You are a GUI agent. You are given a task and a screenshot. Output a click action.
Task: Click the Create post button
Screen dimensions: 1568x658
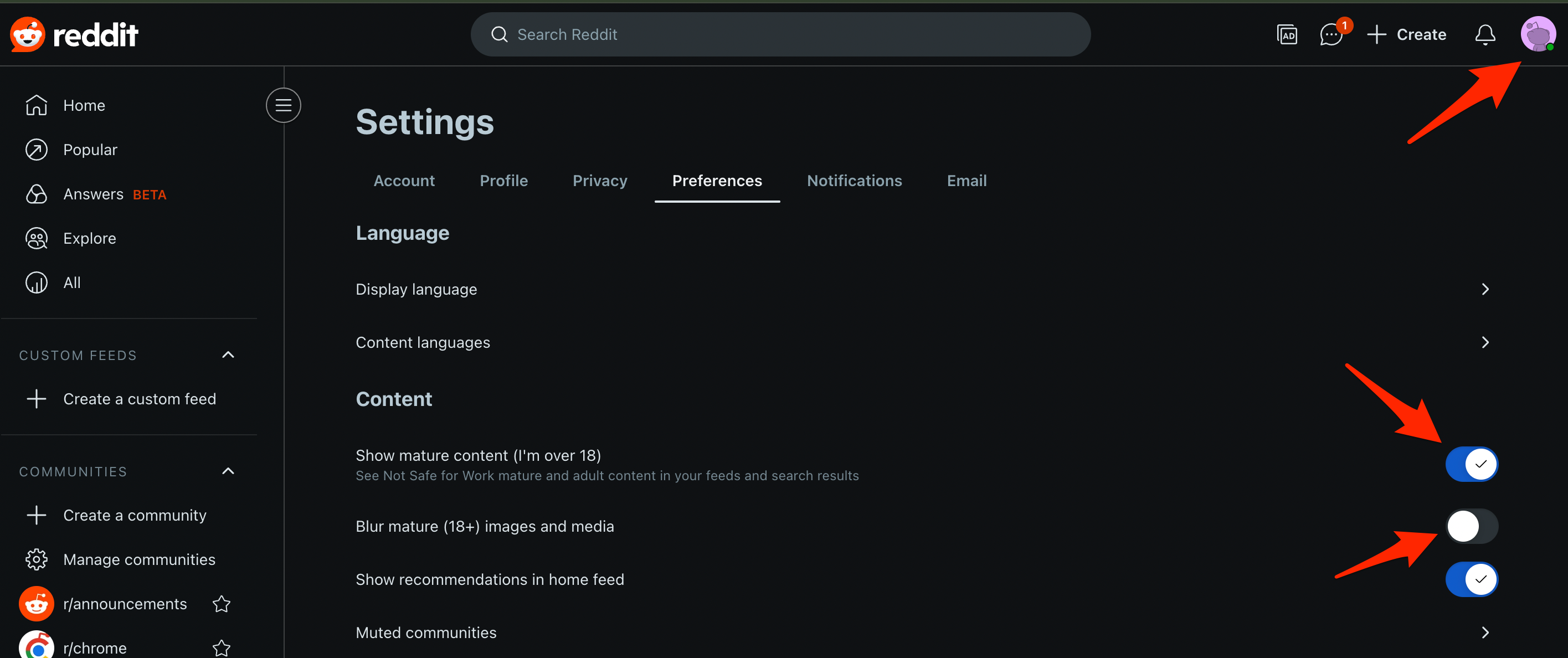[1407, 35]
